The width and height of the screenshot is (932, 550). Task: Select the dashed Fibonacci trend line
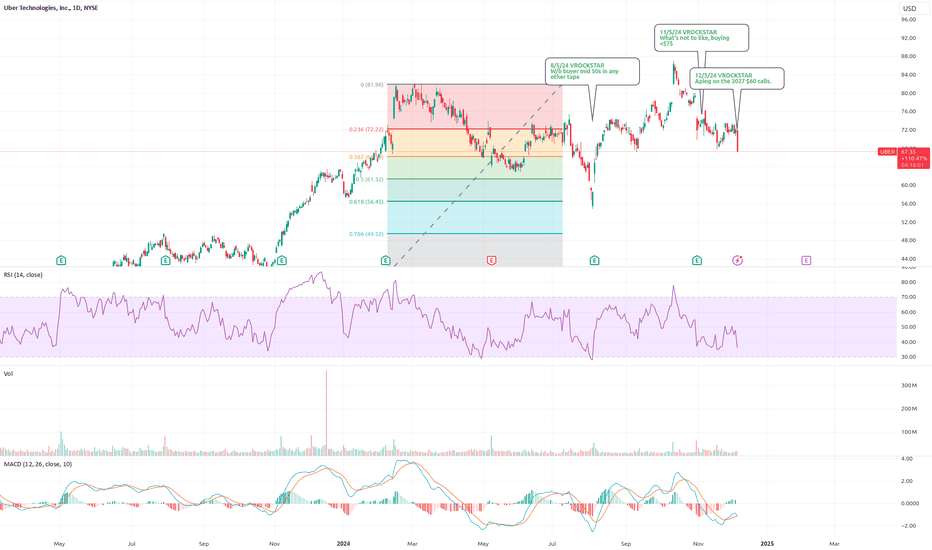coord(476,177)
